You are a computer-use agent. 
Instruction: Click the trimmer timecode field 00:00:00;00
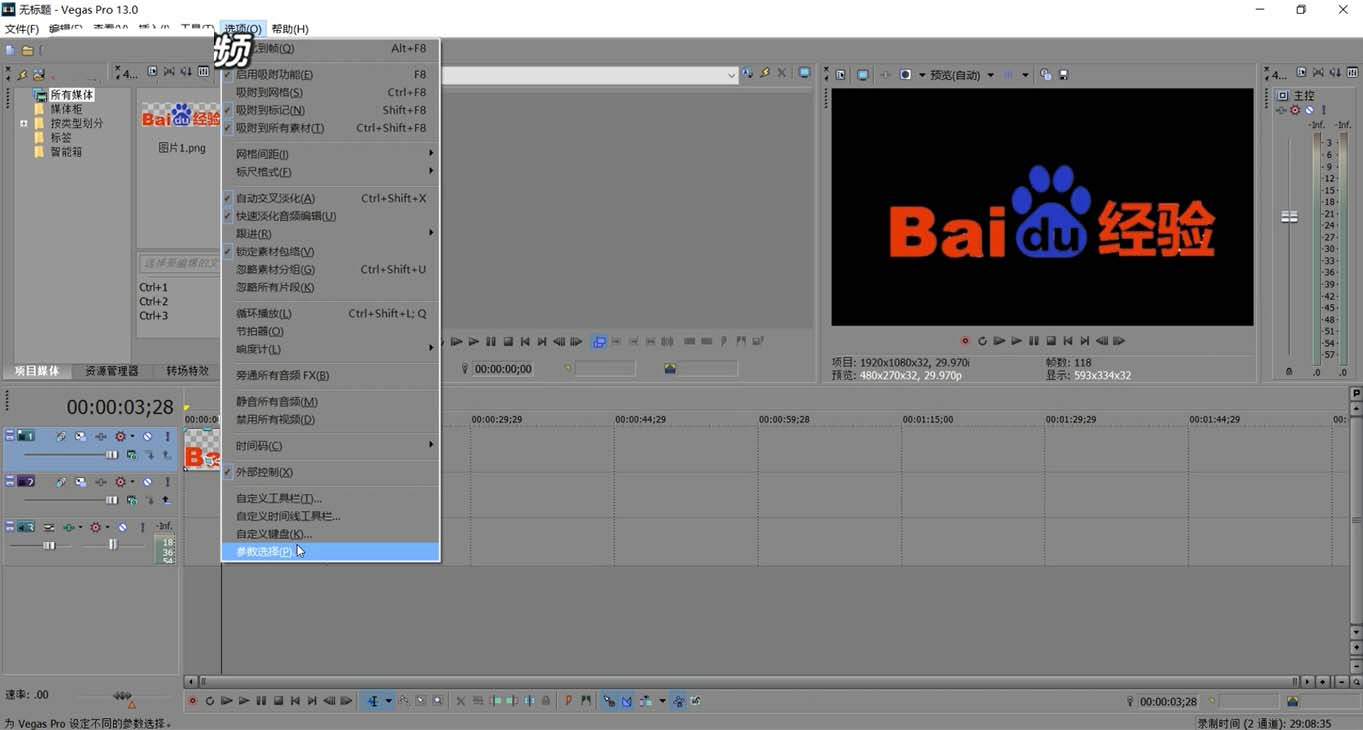tap(503, 369)
